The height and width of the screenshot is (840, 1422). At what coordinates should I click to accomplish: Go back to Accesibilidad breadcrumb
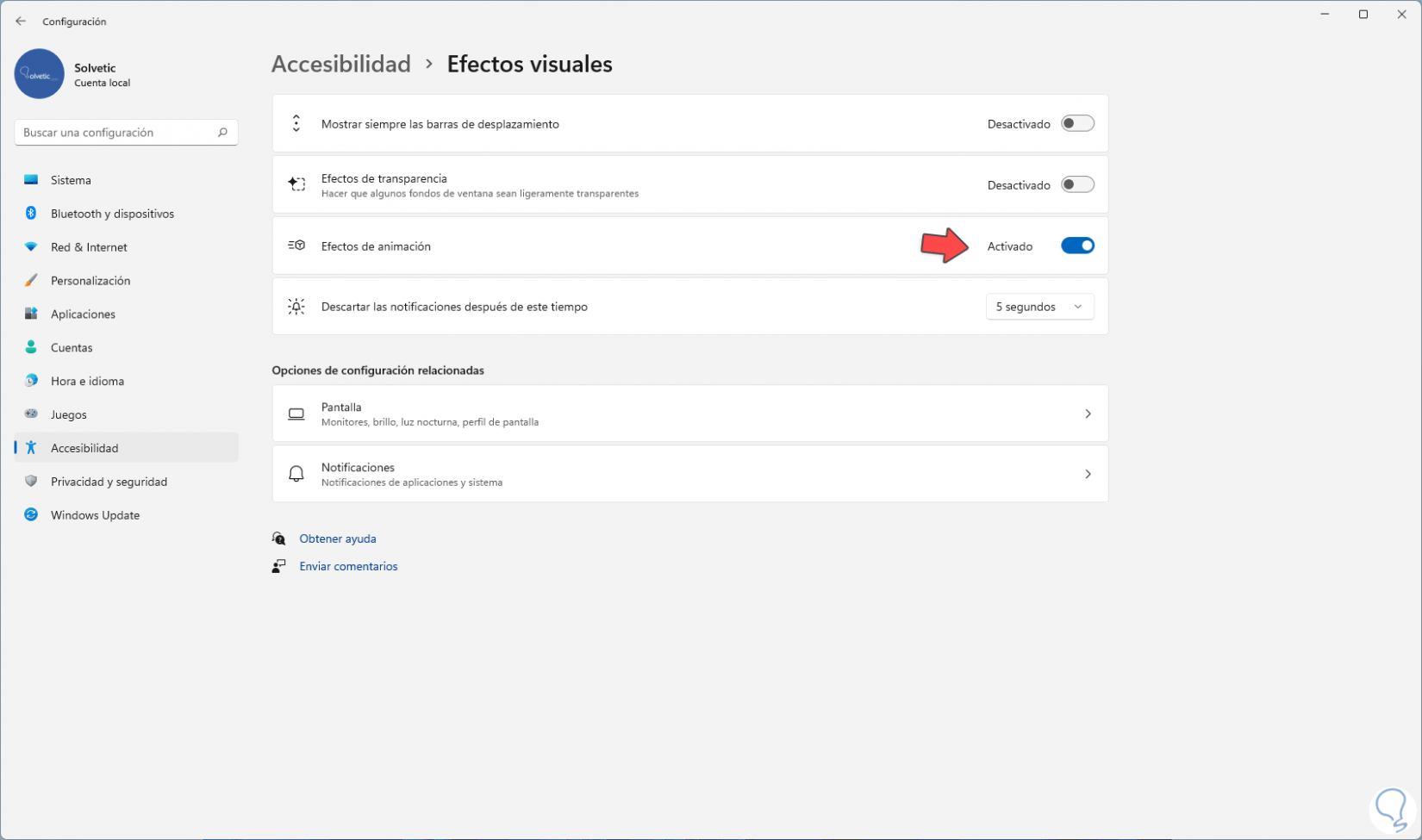341,64
